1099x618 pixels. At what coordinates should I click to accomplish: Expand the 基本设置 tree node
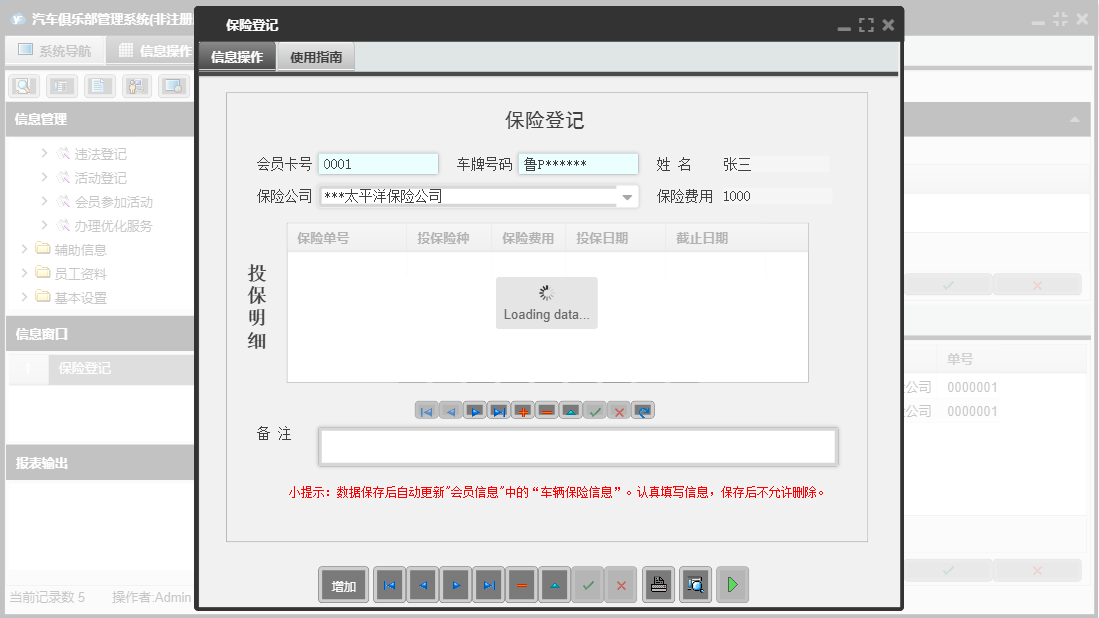pyautogui.click(x=60, y=297)
